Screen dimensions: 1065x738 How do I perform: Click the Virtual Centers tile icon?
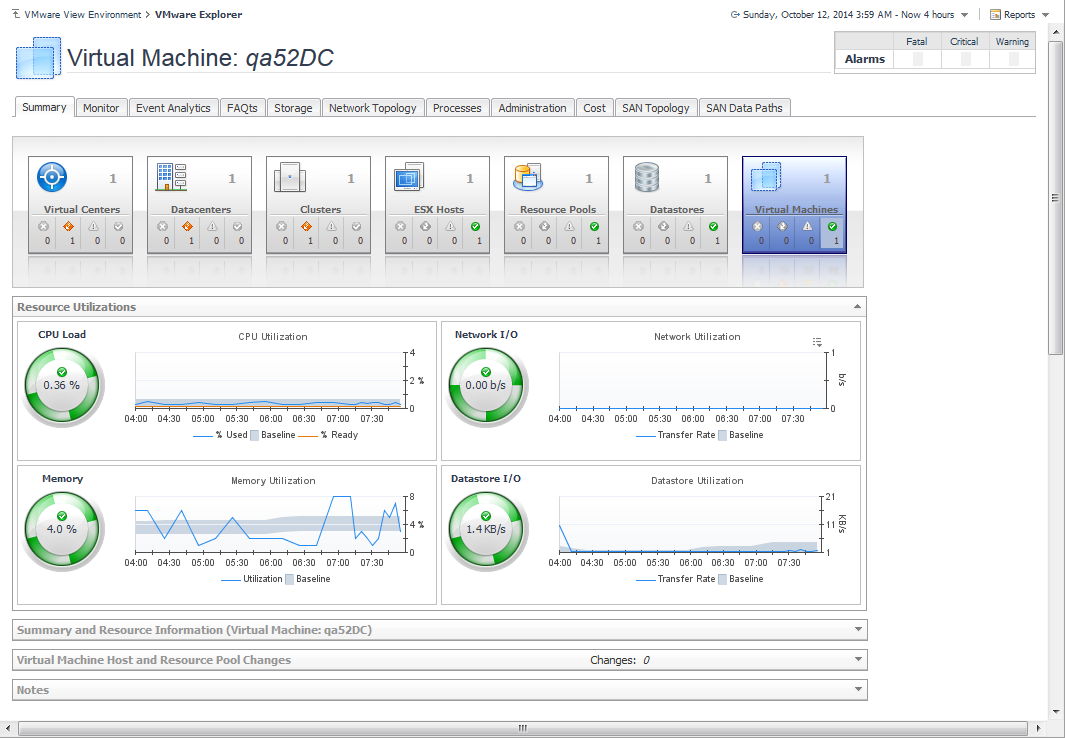[52, 178]
